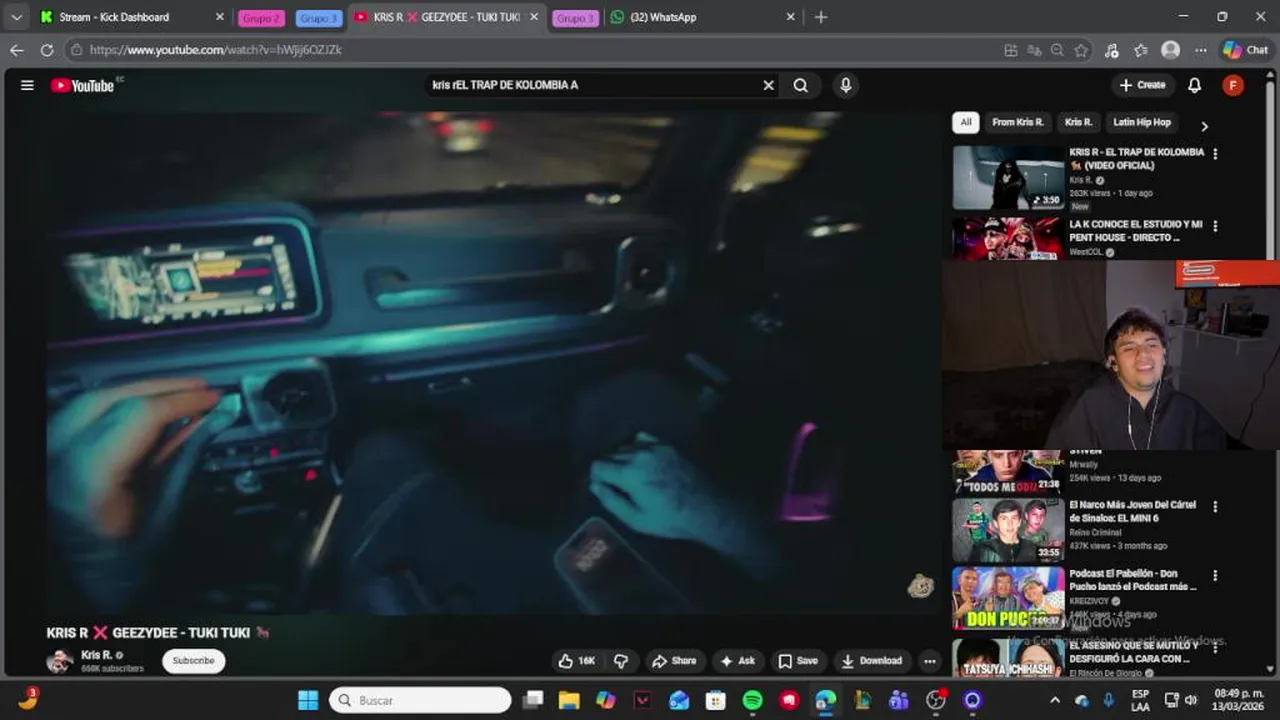Open options for EL TRAP DE KOLOMBIA
The height and width of the screenshot is (720, 1280).
point(1215,154)
